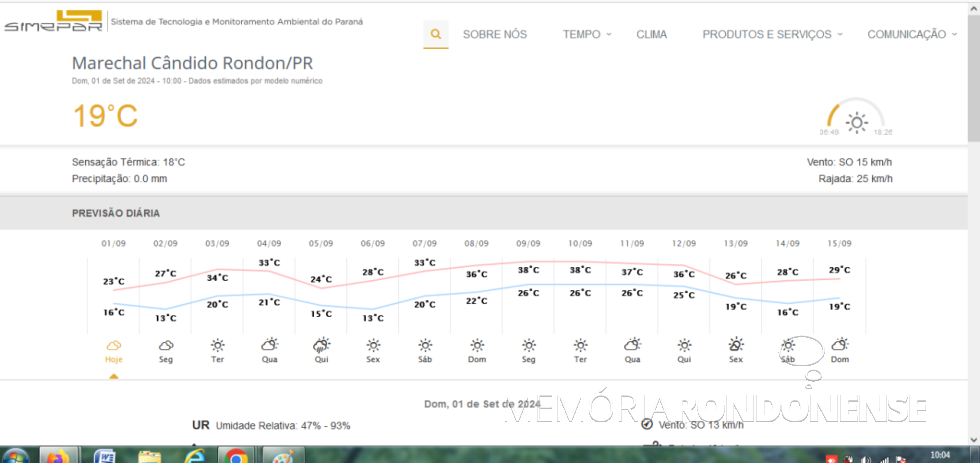Click the sunny Tuesday 03/09 forecast icon

pyautogui.click(x=217, y=345)
